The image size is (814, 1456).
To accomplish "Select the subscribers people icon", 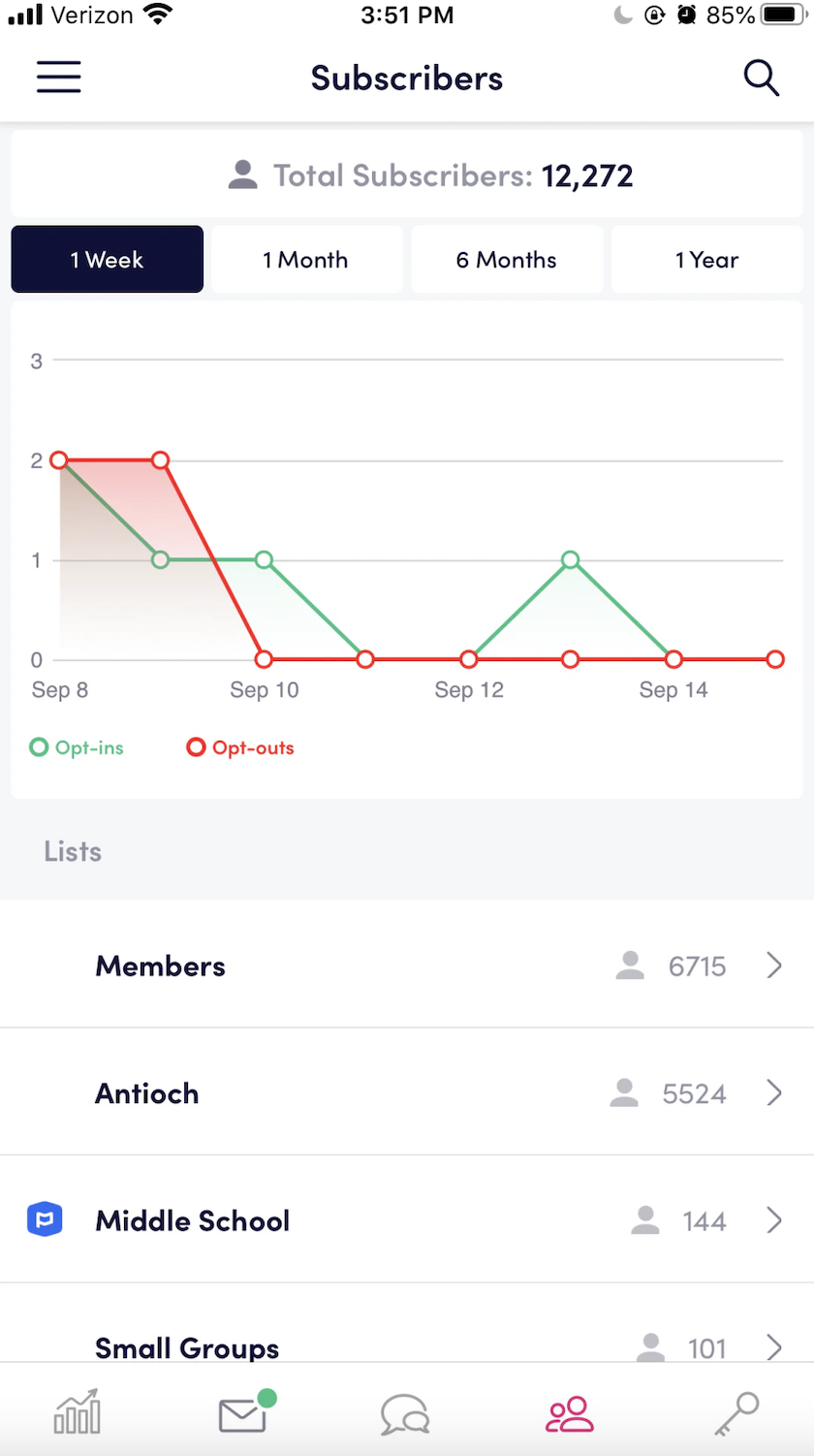I will pyautogui.click(x=570, y=1413).
